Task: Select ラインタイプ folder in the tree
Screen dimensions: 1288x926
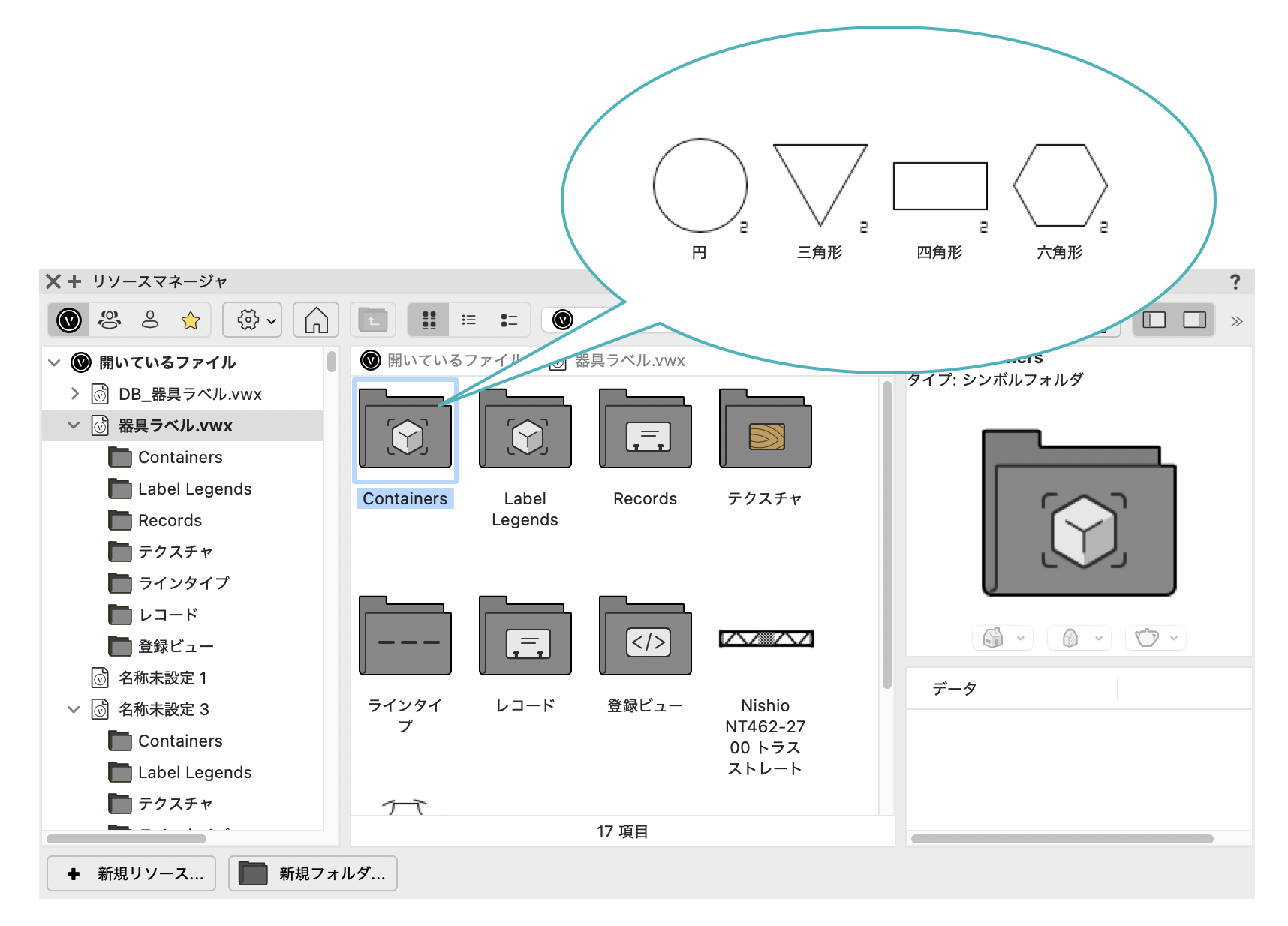Action: click(183, 583)
